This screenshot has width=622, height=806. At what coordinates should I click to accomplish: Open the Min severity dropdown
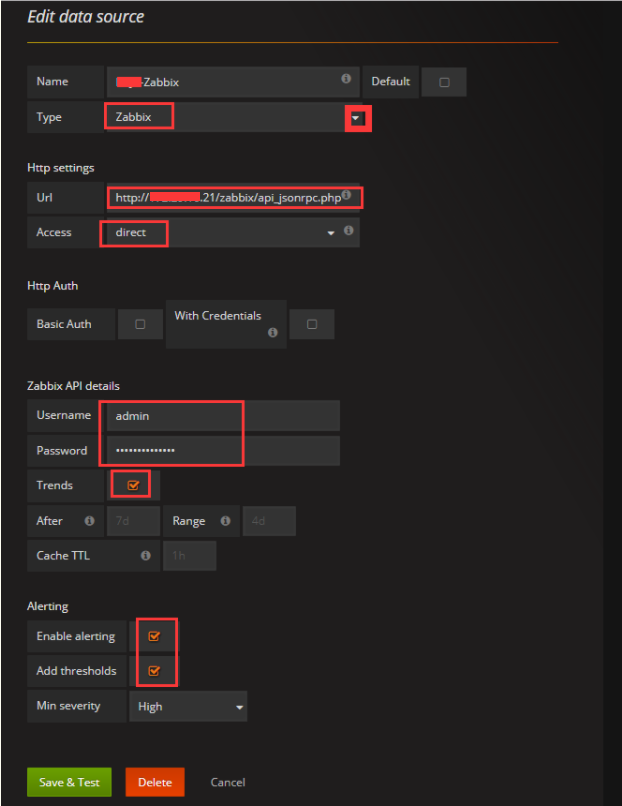pos(188,707)
